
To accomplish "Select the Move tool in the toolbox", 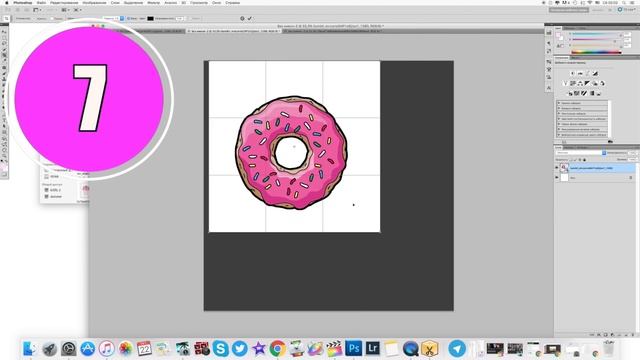I will (4, 32).
